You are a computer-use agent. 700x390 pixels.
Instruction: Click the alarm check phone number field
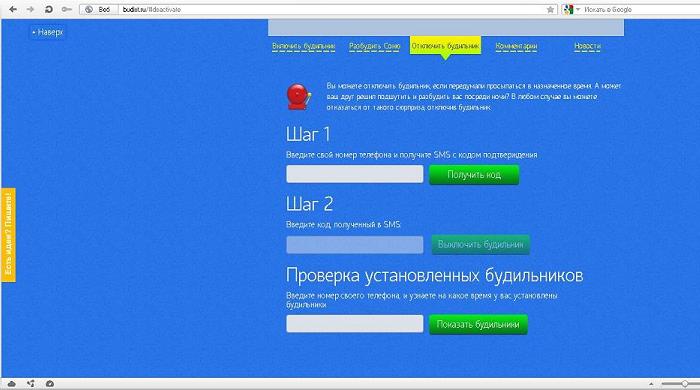click(x=355, y=324)
